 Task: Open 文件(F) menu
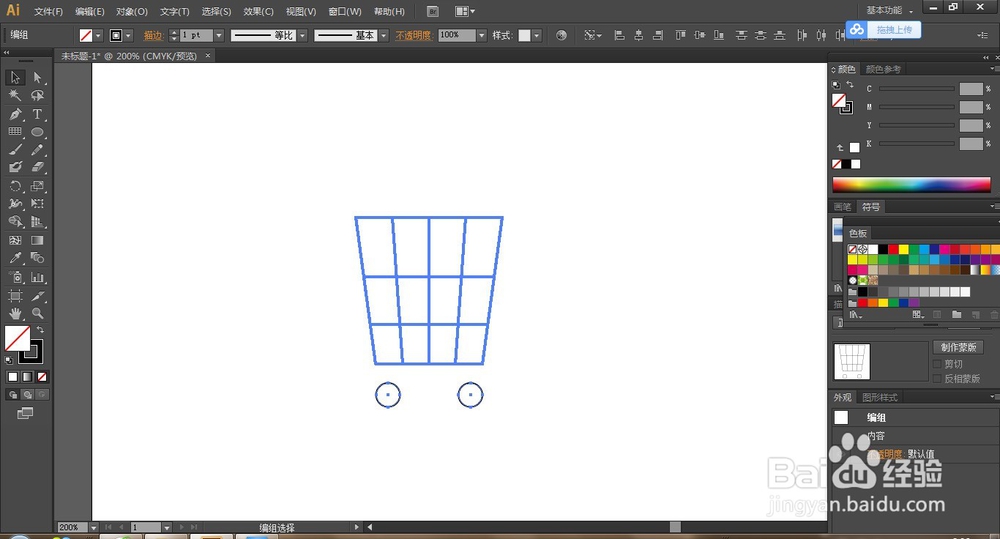pyautogui.click(x=48, y=11)
